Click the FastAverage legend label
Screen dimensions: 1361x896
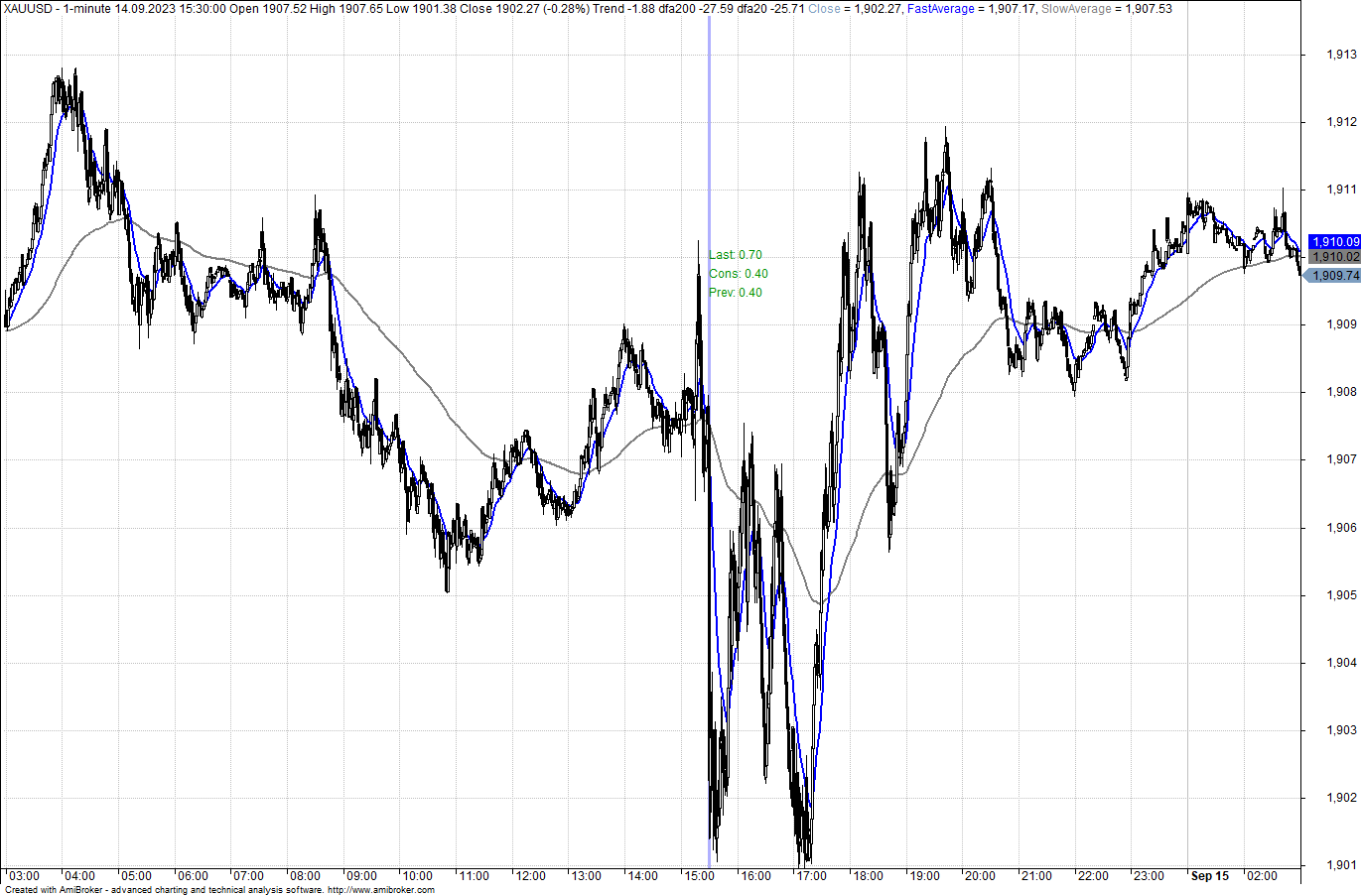pyautogui.click(x=941, y=9)
